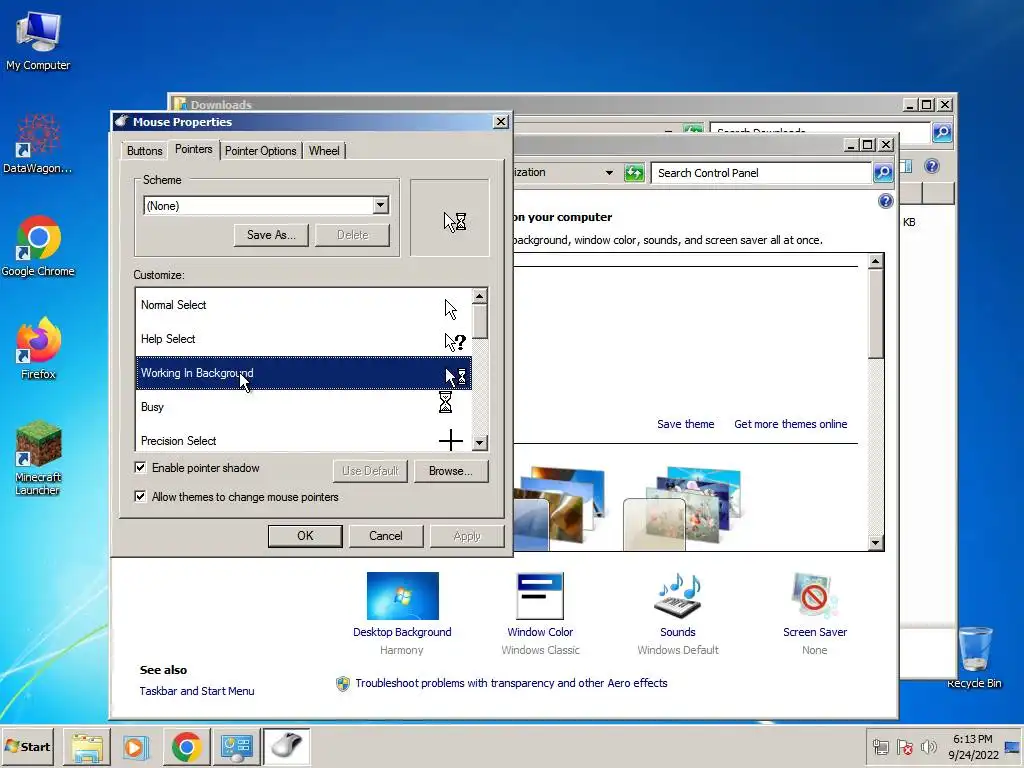Screen dimensions: 1024x768
Task: Click the Browse... button
Action: 451,471
